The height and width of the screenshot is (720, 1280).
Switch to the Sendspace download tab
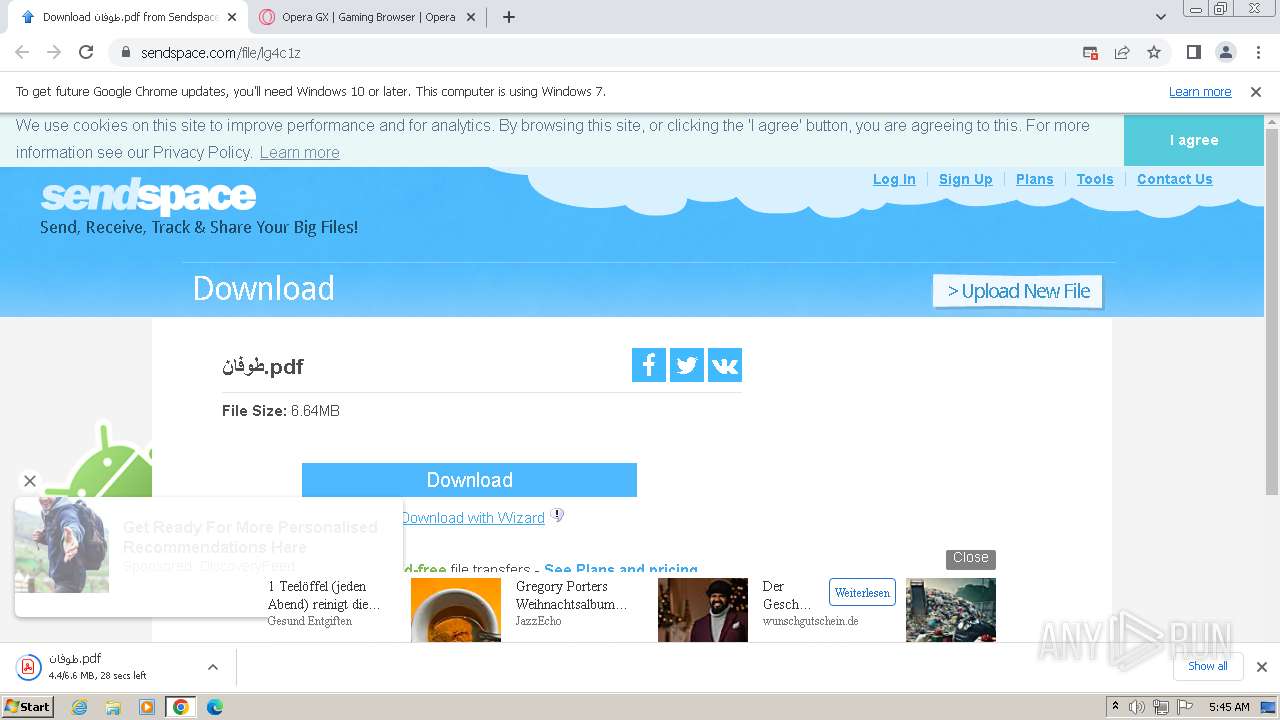pos(128,17)
